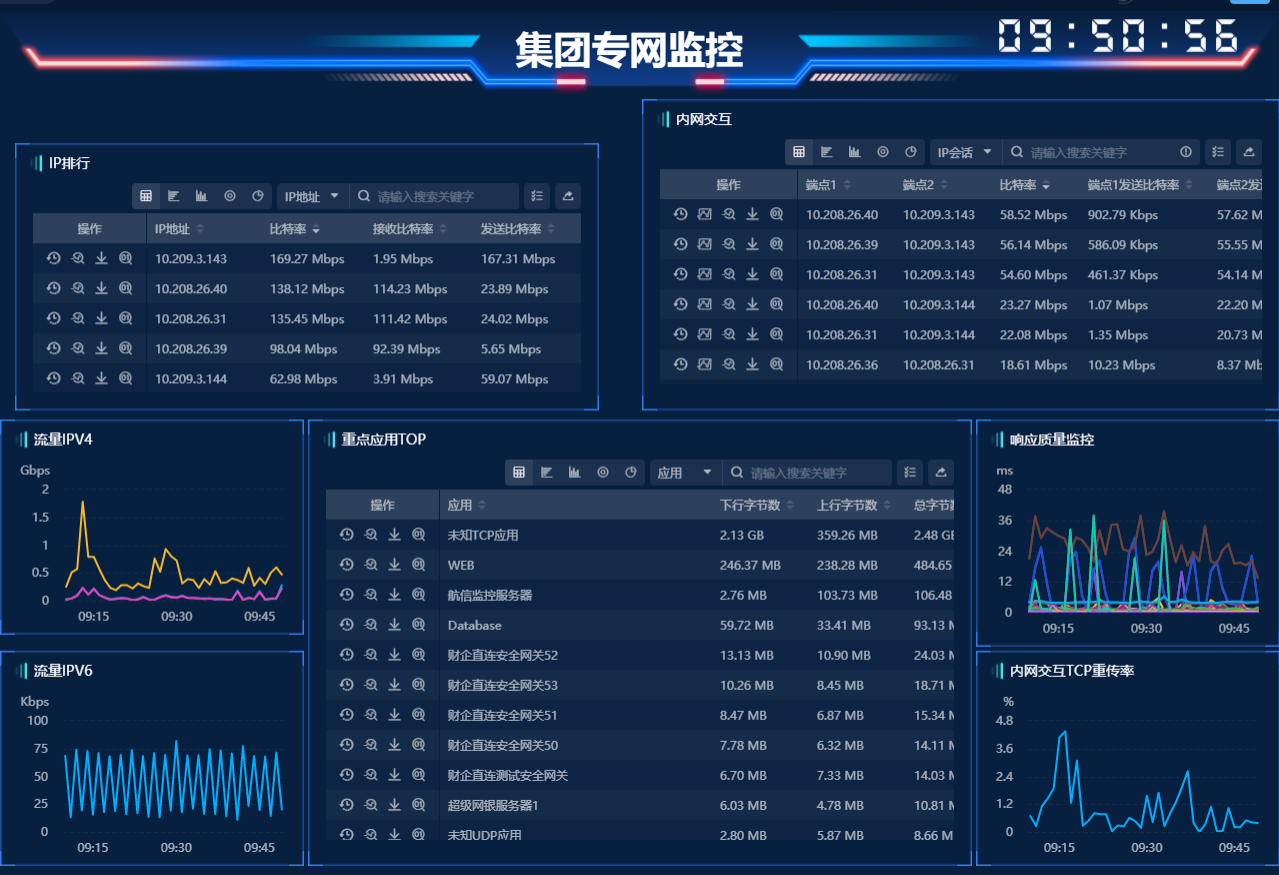1279x875 pixels.
Task: Open the 应用 dropdown in 重点应用TOP
Action: pyautogui.click(x=685, y=473)
